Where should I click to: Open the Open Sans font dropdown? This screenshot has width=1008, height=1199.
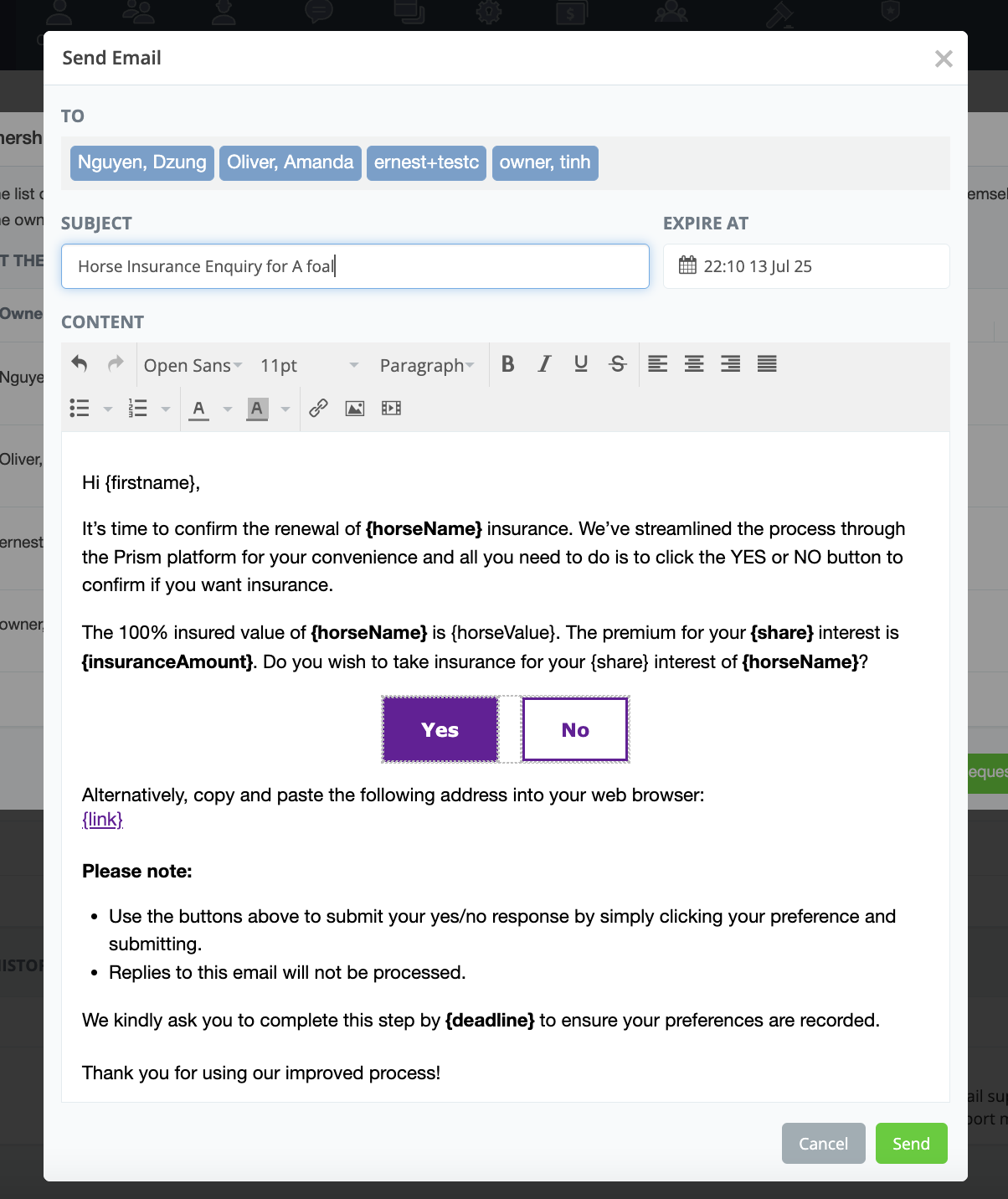click(x=193, y=366)
